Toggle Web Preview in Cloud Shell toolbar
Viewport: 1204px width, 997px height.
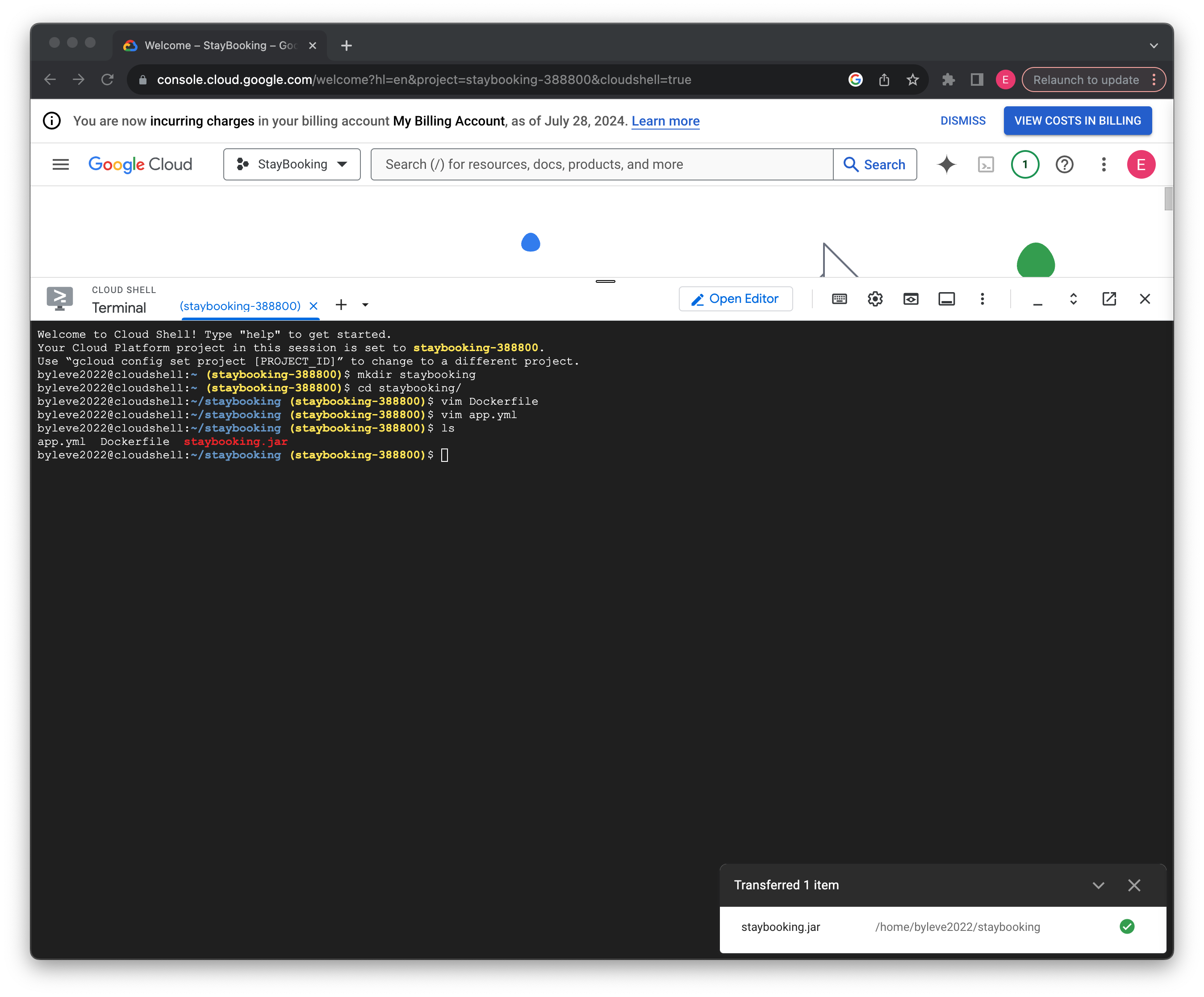pos(911,299)
